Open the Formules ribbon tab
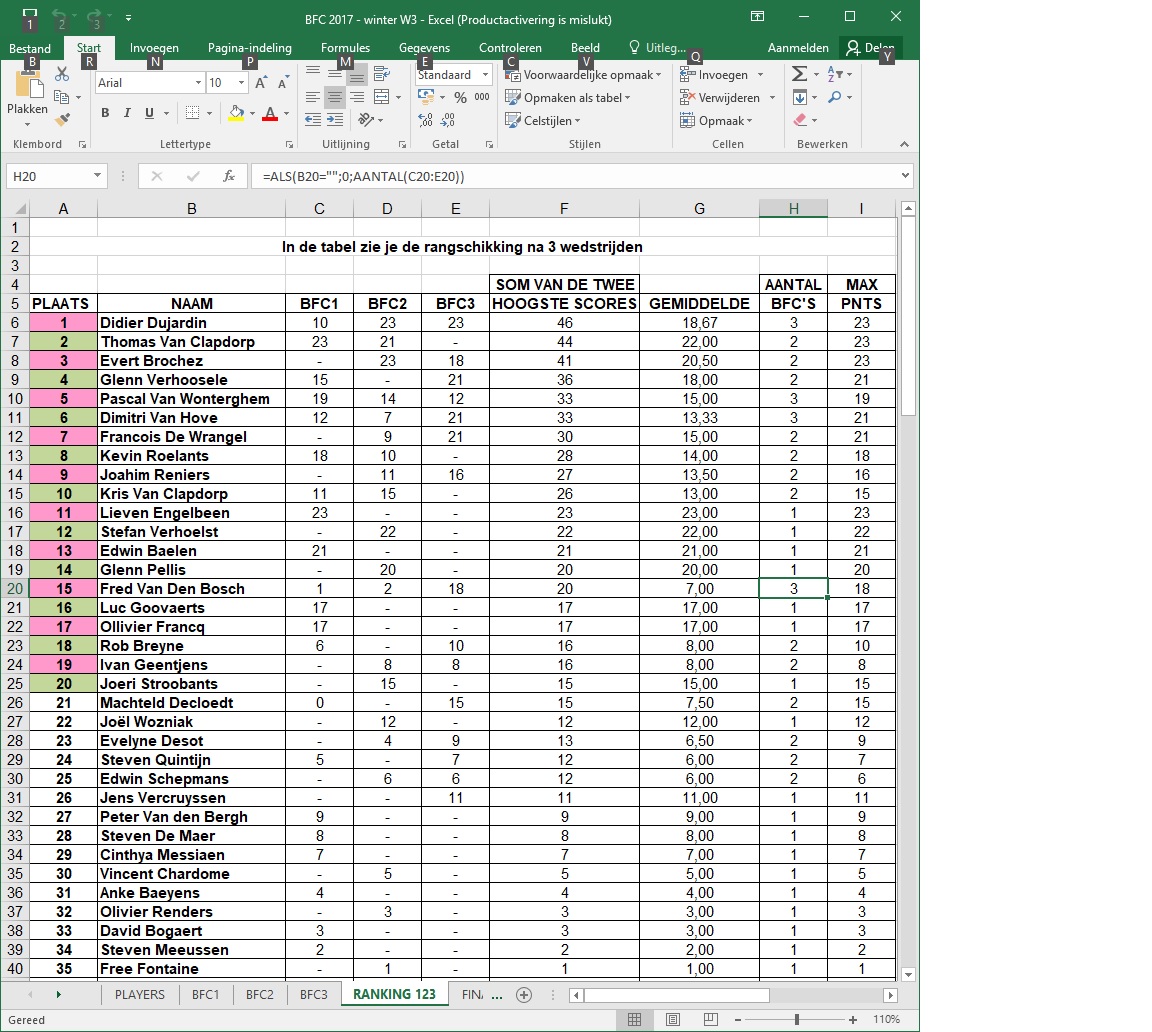The height and width of the screenshot is (1032, 1152). (345, 48)
